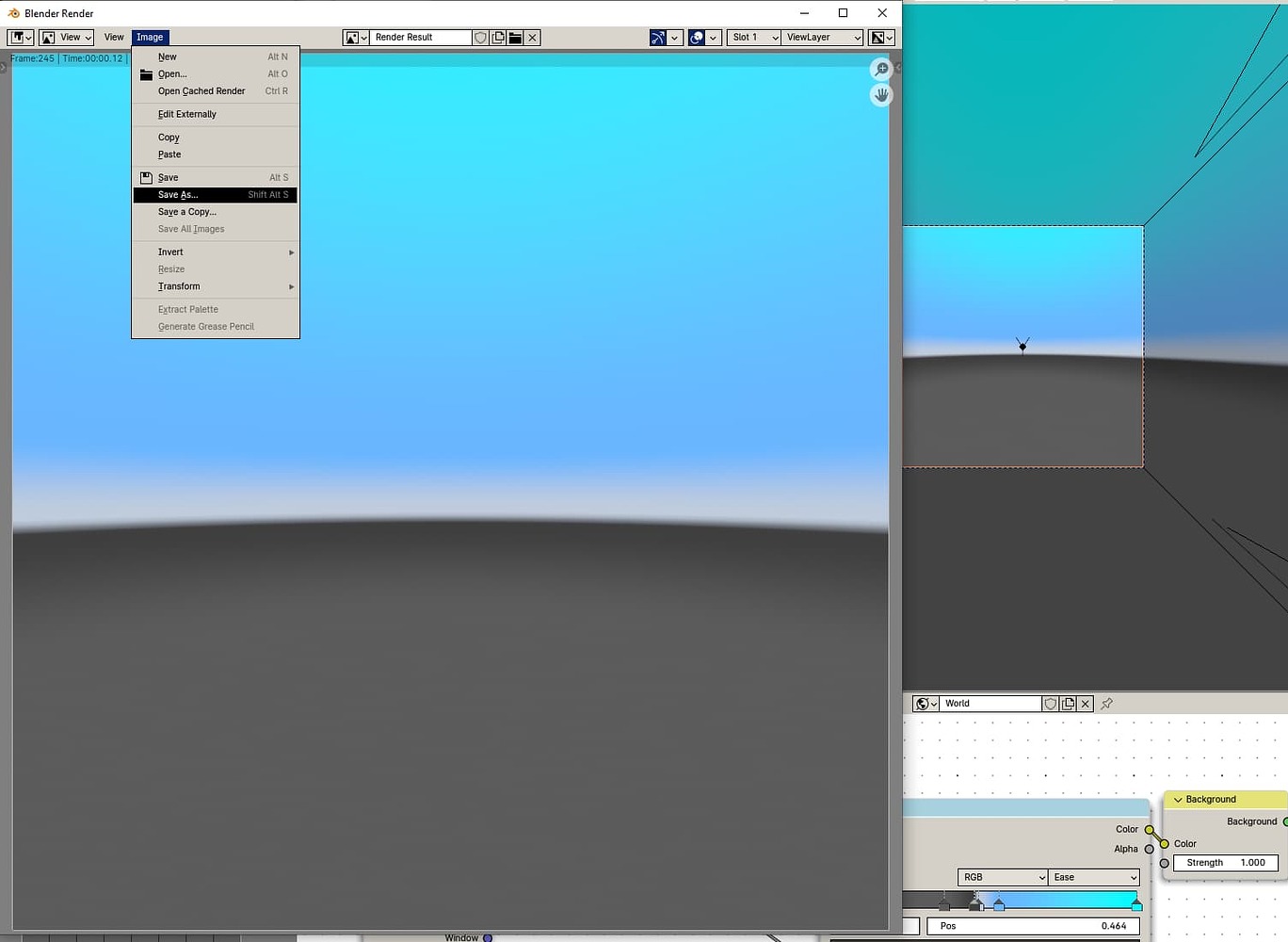
Task: Toggle the fake user shield for Render Result
Action: pyautogui.click(x=480, y=37)
